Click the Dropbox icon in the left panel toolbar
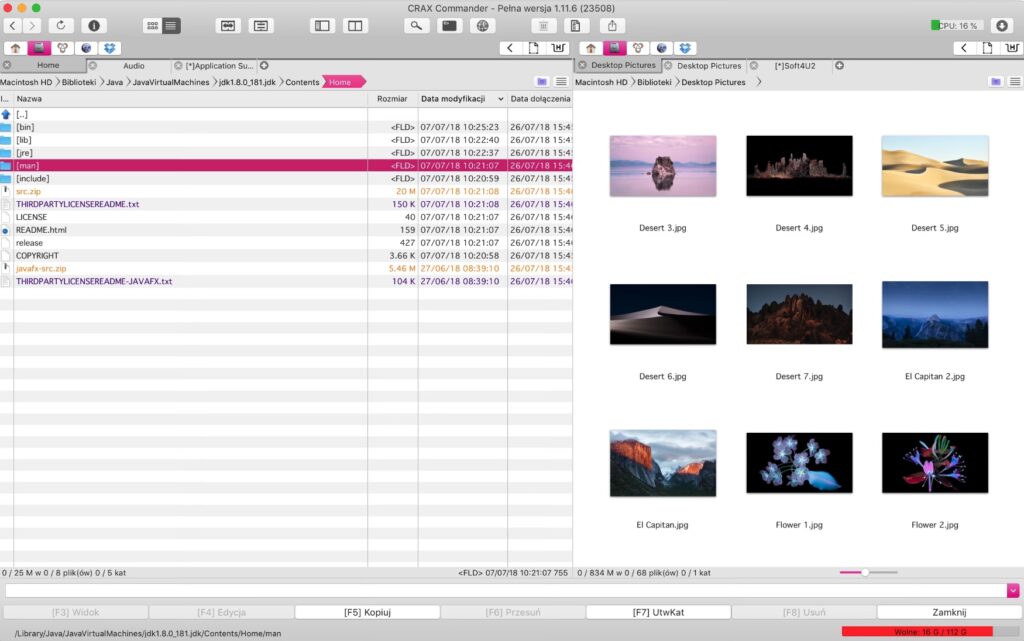Screen dimensions: 1024x641 (111, 47)
